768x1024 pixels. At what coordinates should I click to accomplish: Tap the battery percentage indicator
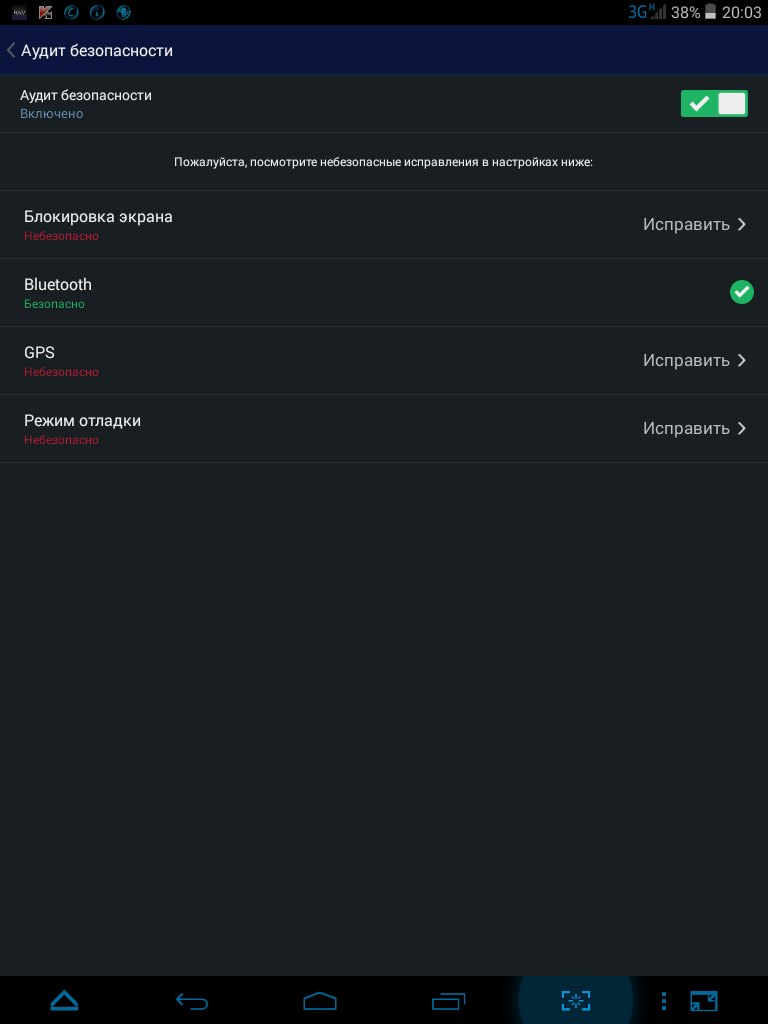(685, 12)
